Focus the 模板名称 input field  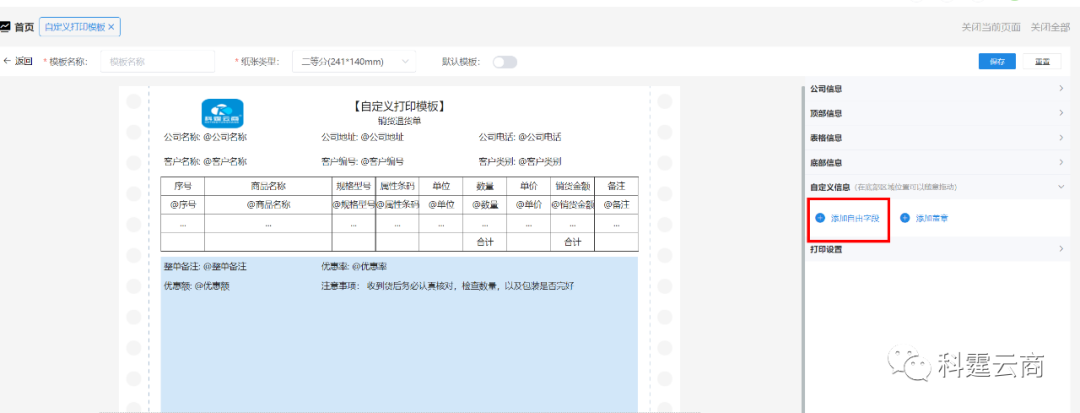158,61
